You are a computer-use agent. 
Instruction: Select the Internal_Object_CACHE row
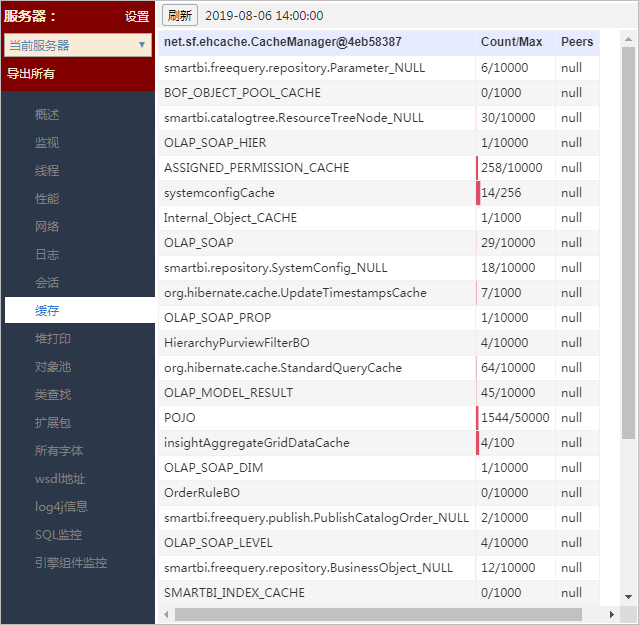[379, 218]
